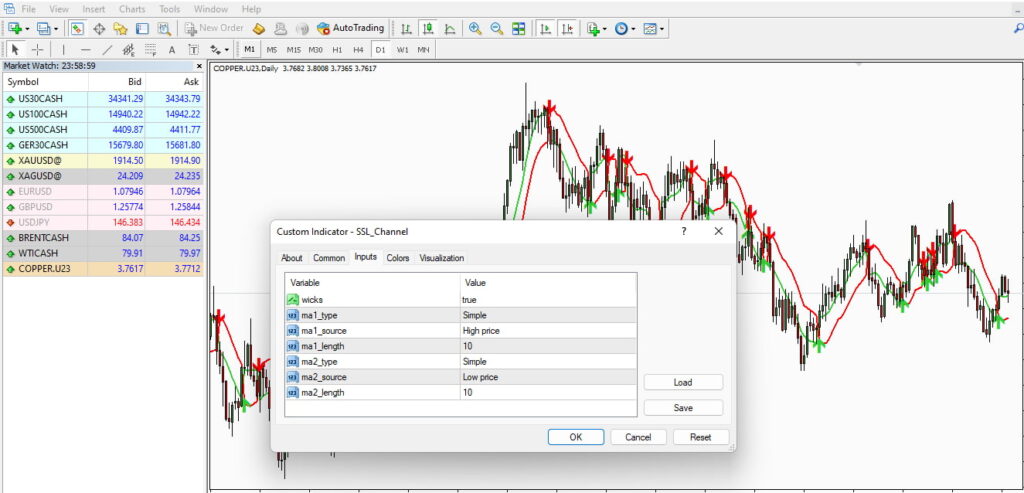Open the wicks value true
Viewport: 1024px width, 493px height.
(x=548, y=300)
